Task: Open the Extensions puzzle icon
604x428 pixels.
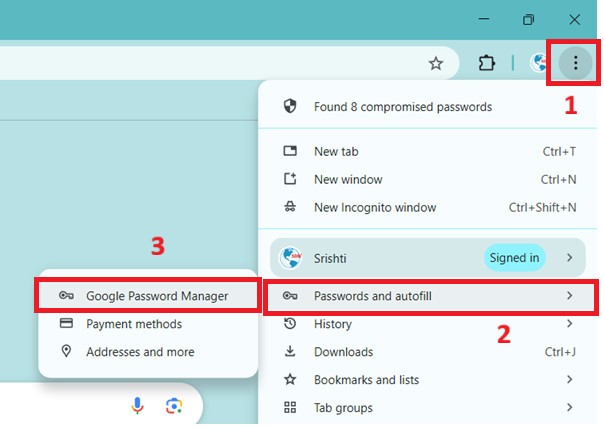Action: pyautogui.click(x=487, y=64)
